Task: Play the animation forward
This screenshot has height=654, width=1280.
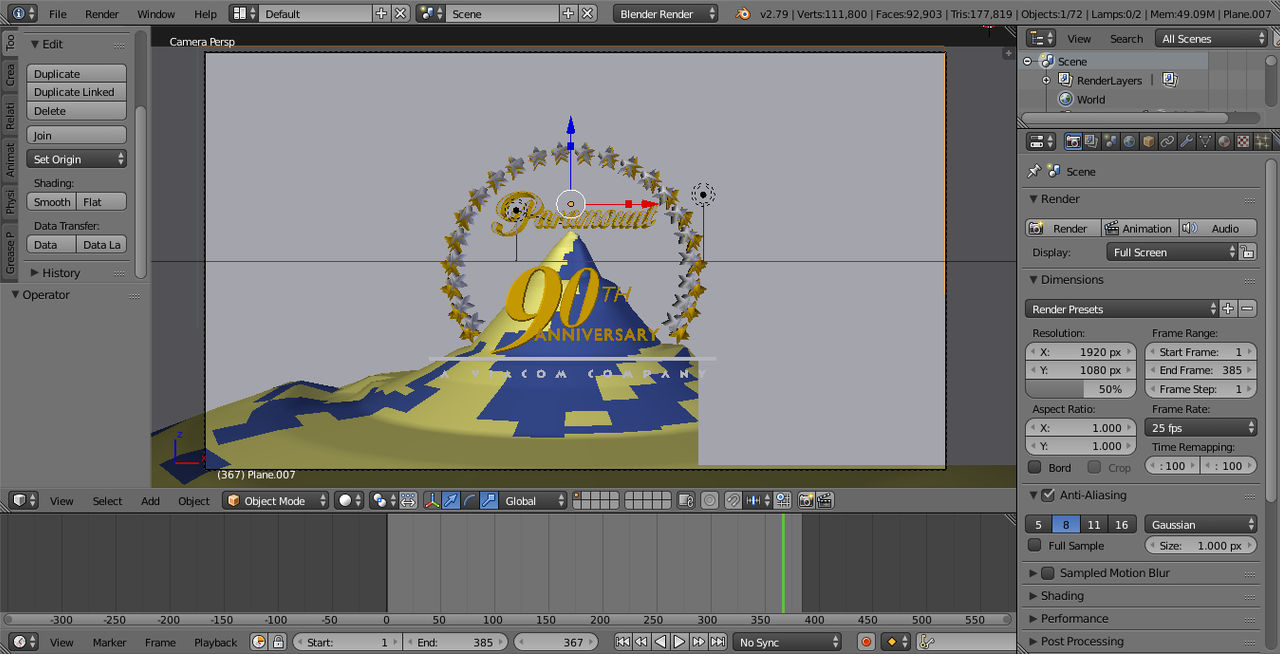Action: (x=679, y=642)
